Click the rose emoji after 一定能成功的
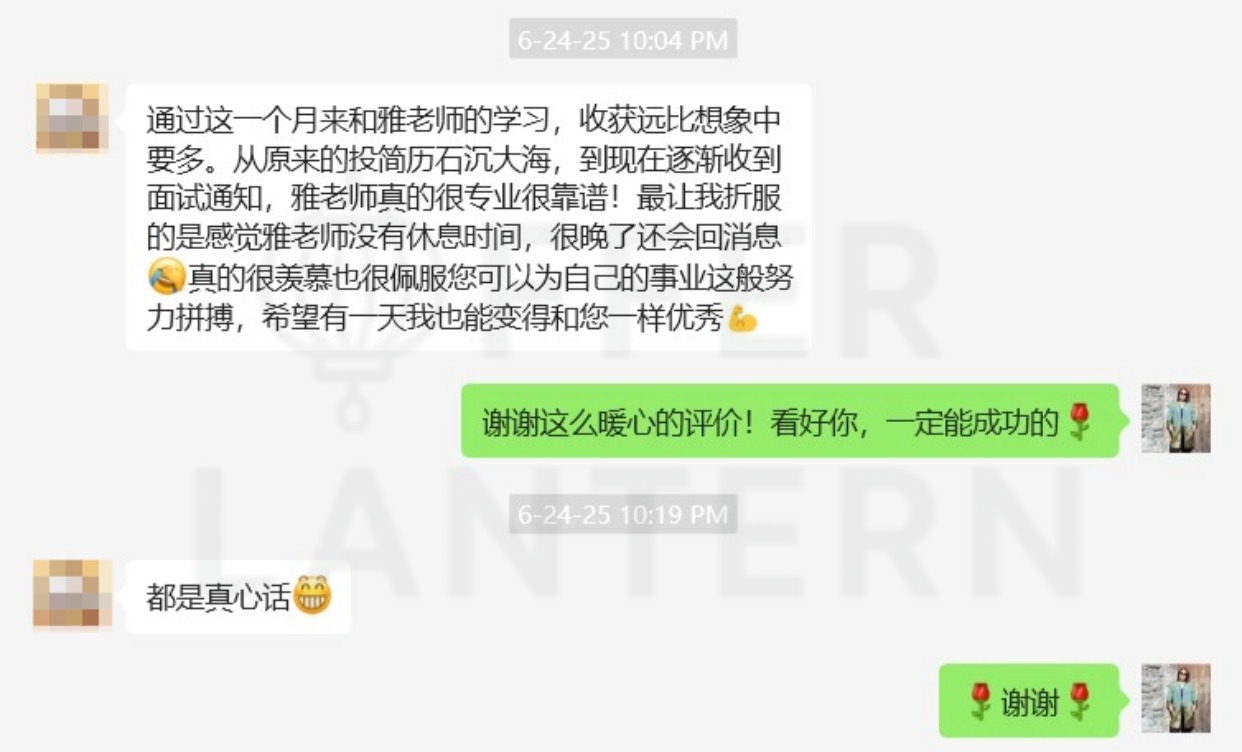This screenshot has height=752, width=1242. [x=1079, y=421]
